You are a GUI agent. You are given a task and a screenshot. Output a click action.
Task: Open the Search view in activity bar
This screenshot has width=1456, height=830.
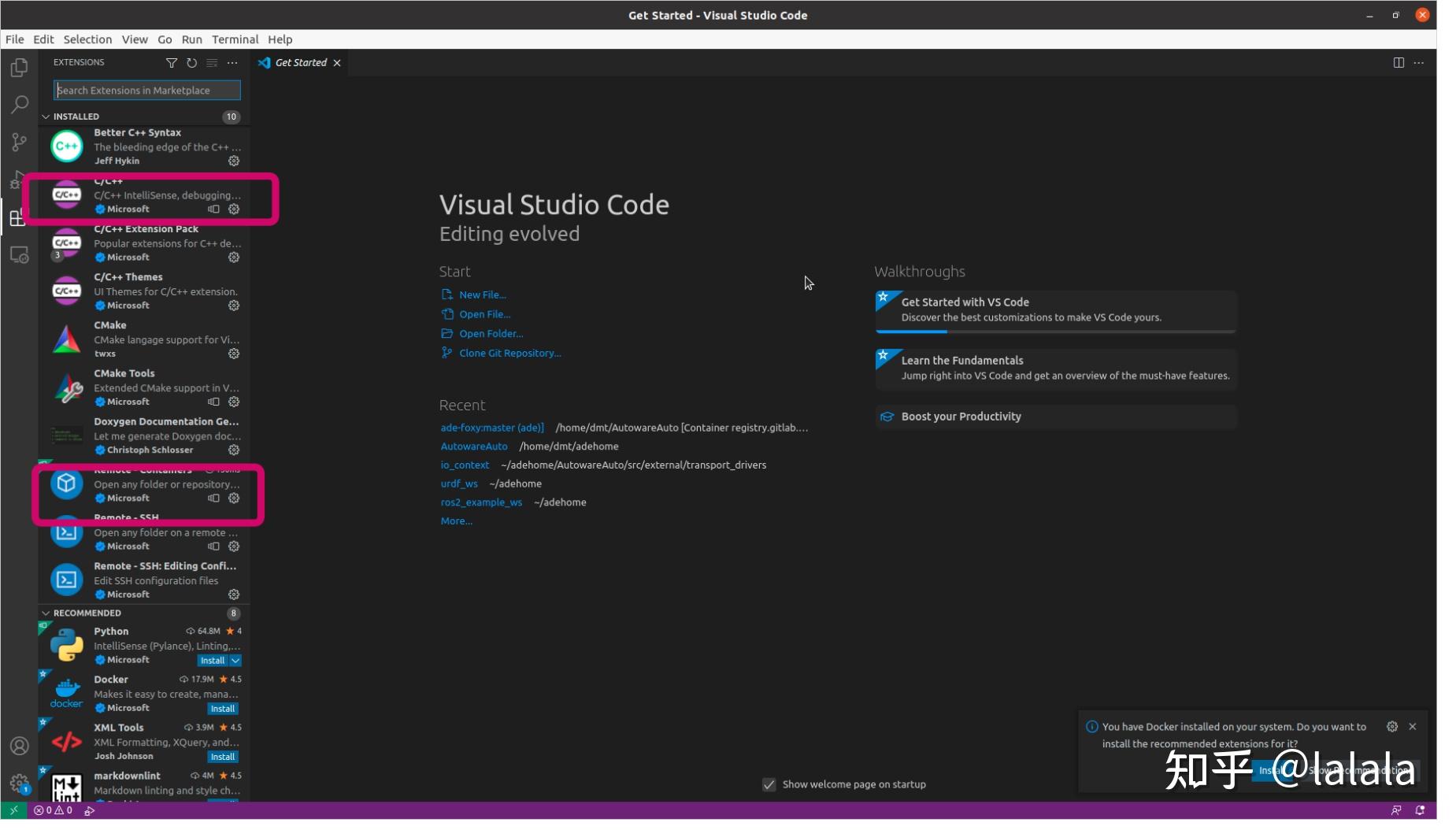pyautogui.click(x=19, y=105)
